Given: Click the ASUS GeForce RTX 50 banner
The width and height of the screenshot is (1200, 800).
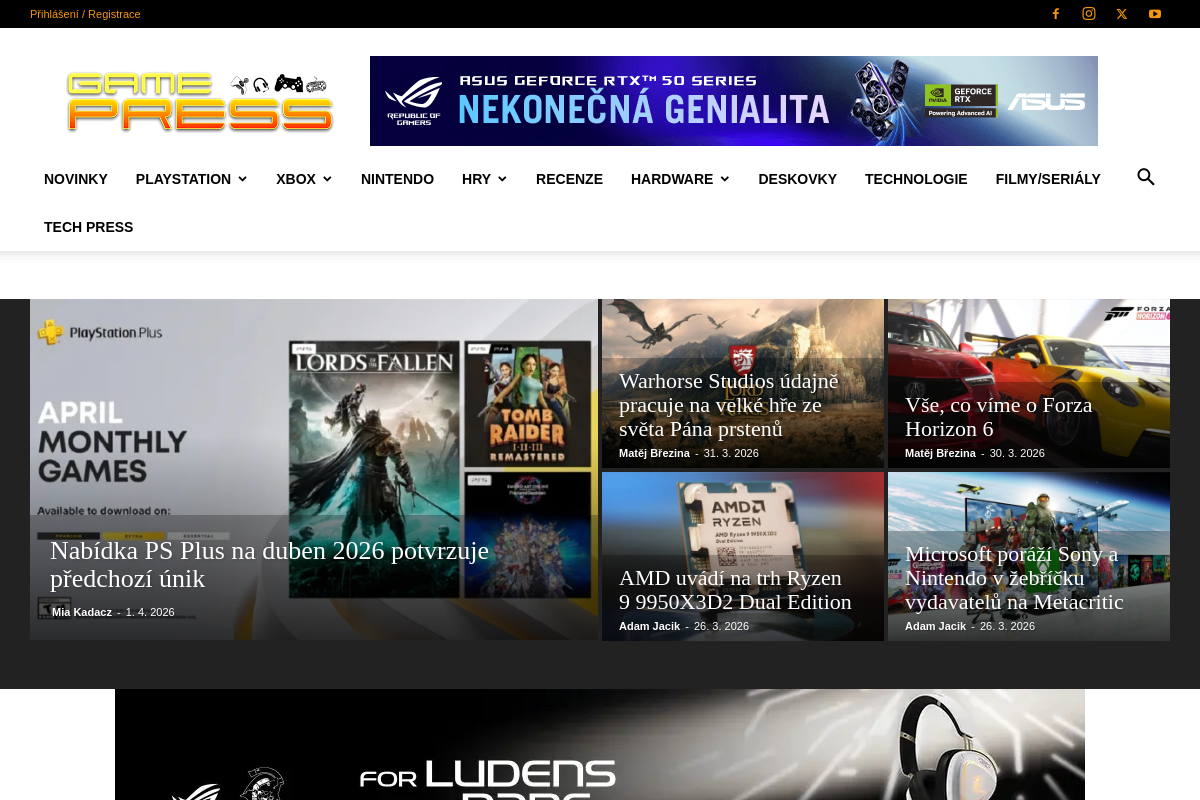Looking at the screenshot, I should [x=733, y=101].
